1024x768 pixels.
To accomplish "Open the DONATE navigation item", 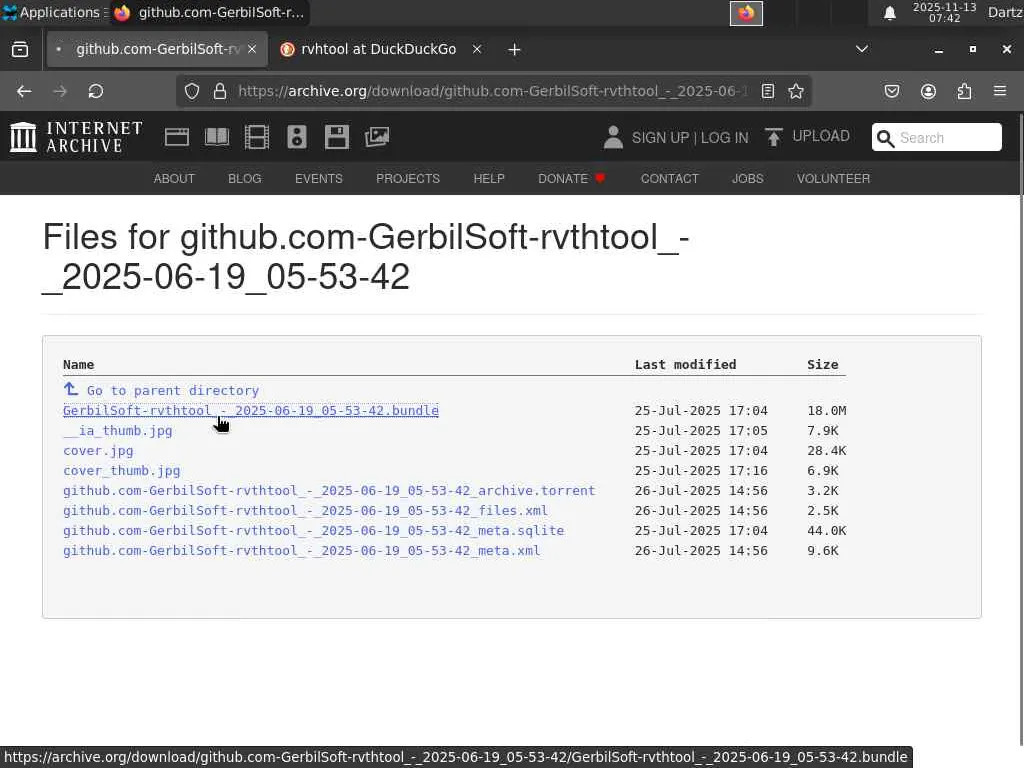I will [x=571, y=178].
